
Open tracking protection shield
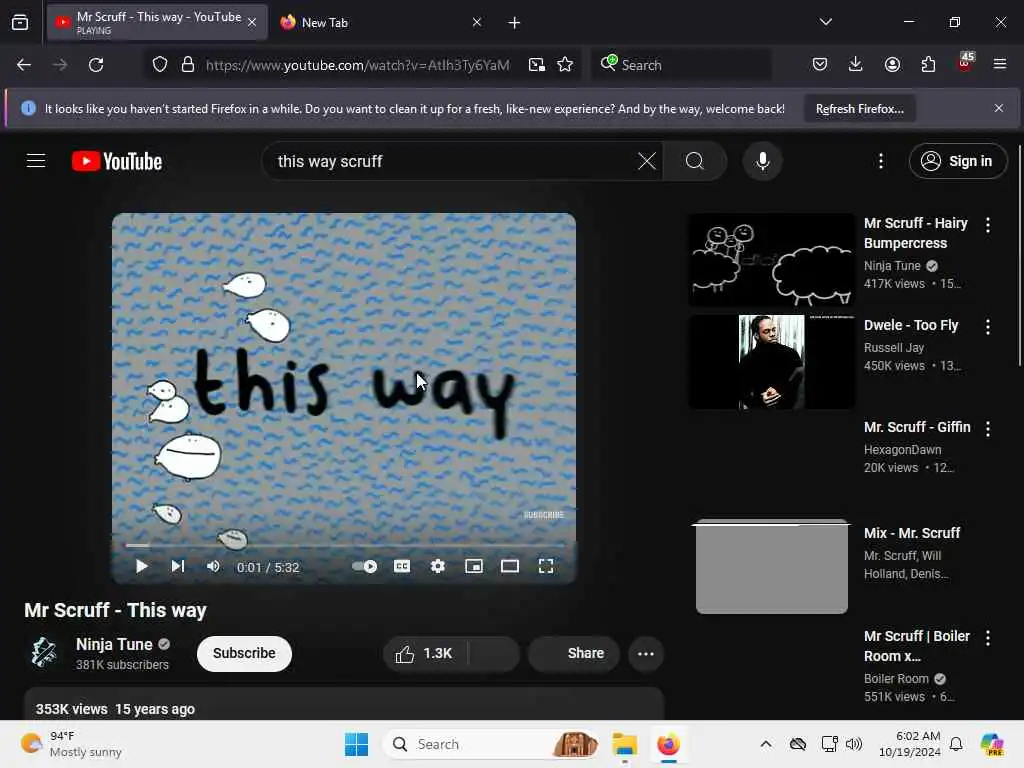pyautogui.click(x=160, y=65)
